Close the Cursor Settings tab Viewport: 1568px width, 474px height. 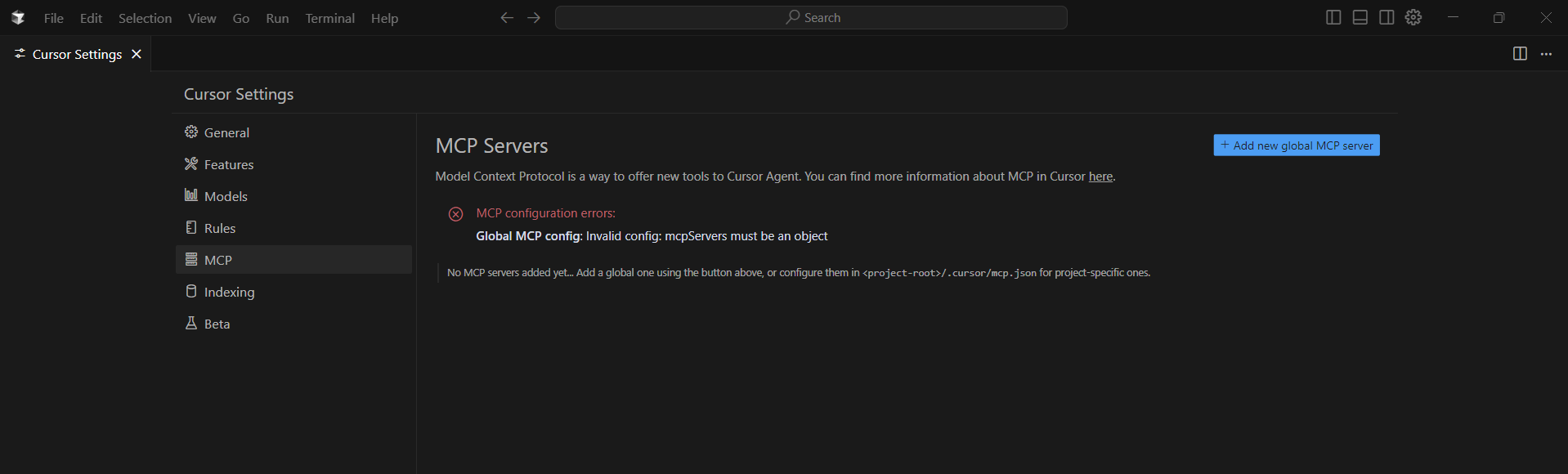click(137, 54)
